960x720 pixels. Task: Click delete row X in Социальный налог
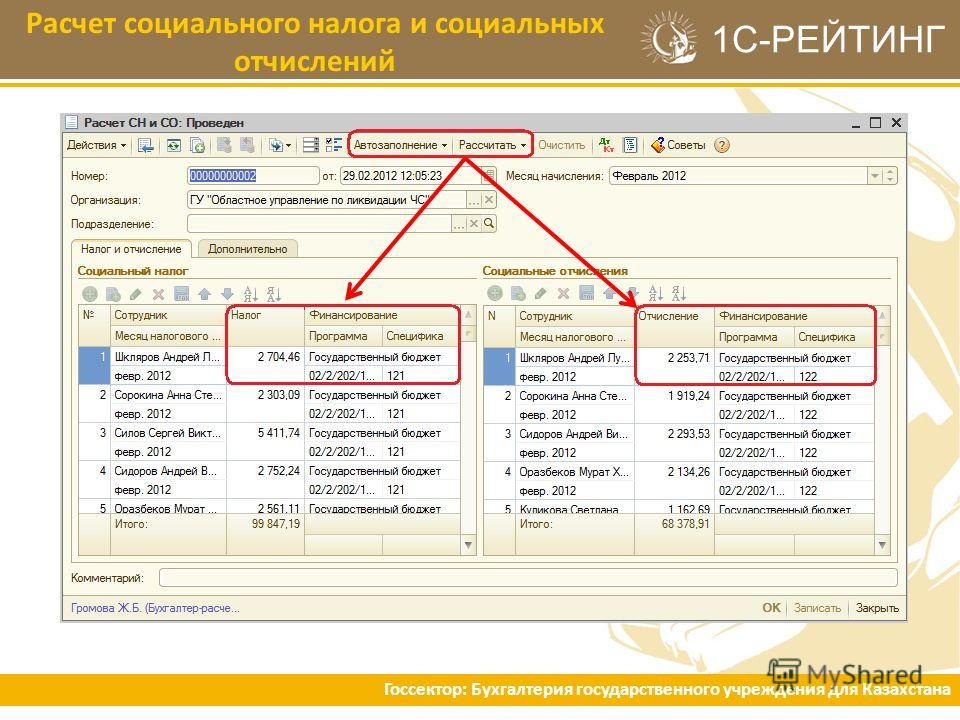pyautogui.click(x=158, y=294)
